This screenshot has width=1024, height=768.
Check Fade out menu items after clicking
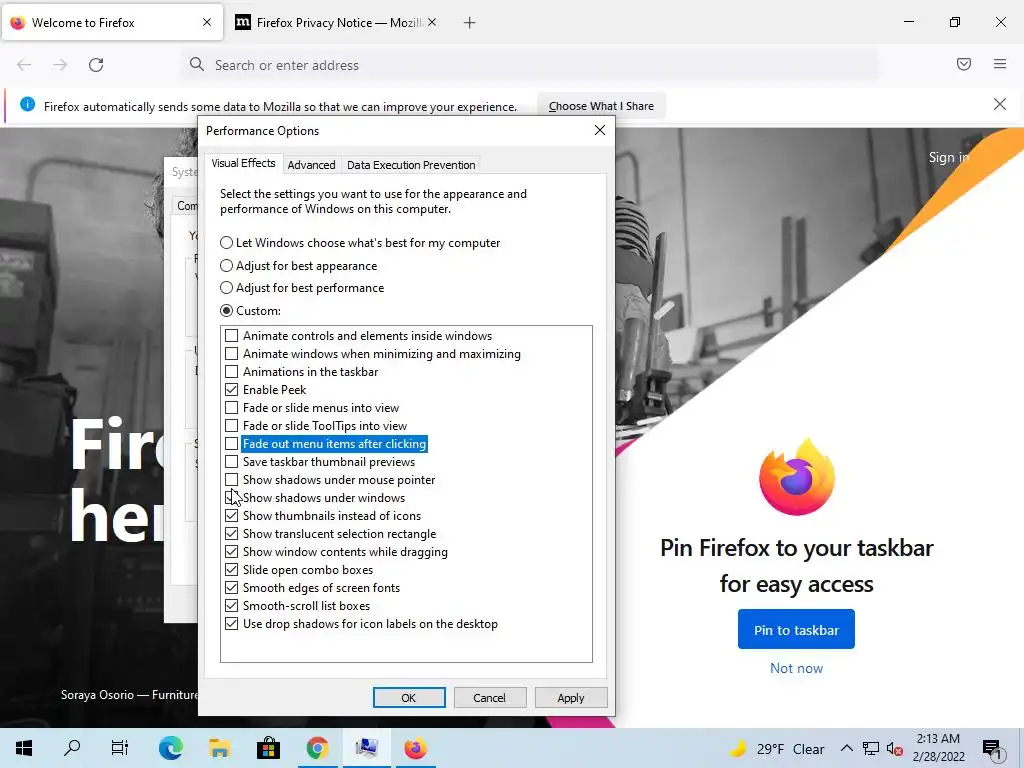[231, 443]
